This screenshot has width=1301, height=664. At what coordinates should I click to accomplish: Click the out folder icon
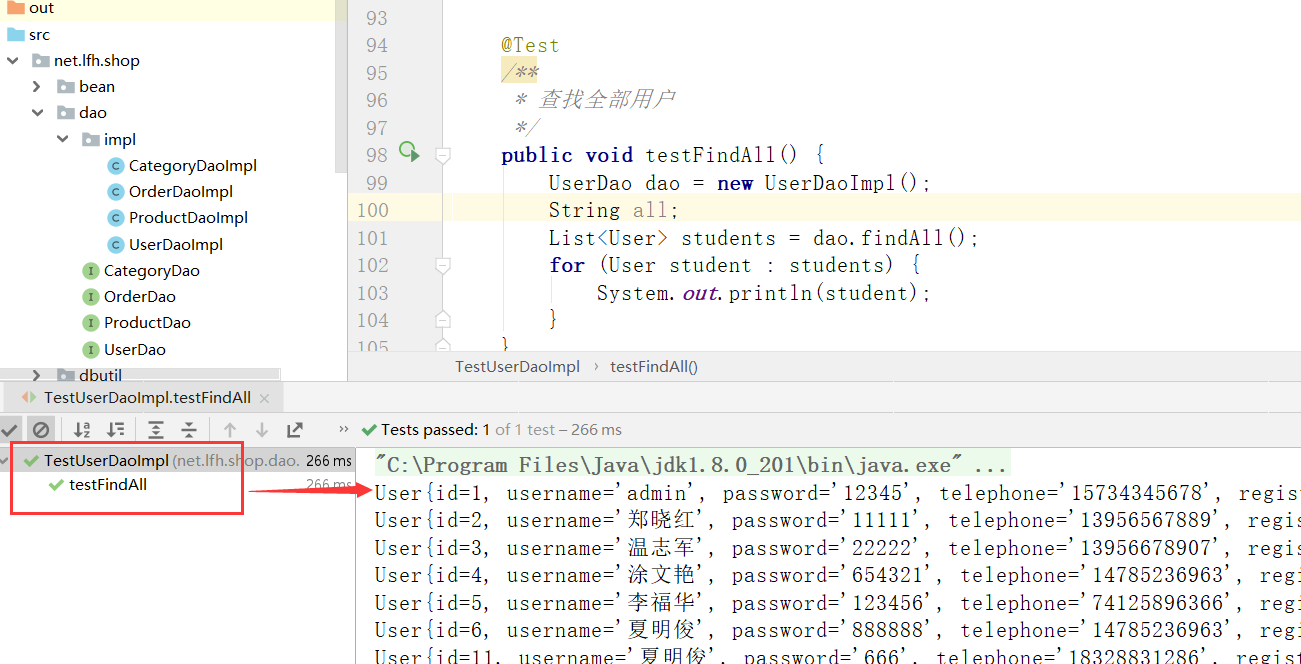15,8
